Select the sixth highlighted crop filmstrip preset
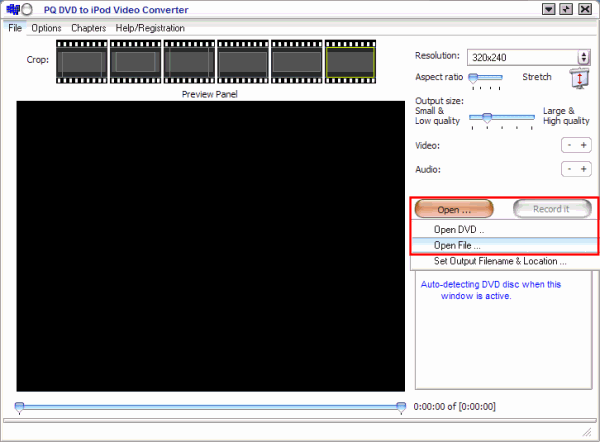The image size is (600, 442). tap(350, 62)
